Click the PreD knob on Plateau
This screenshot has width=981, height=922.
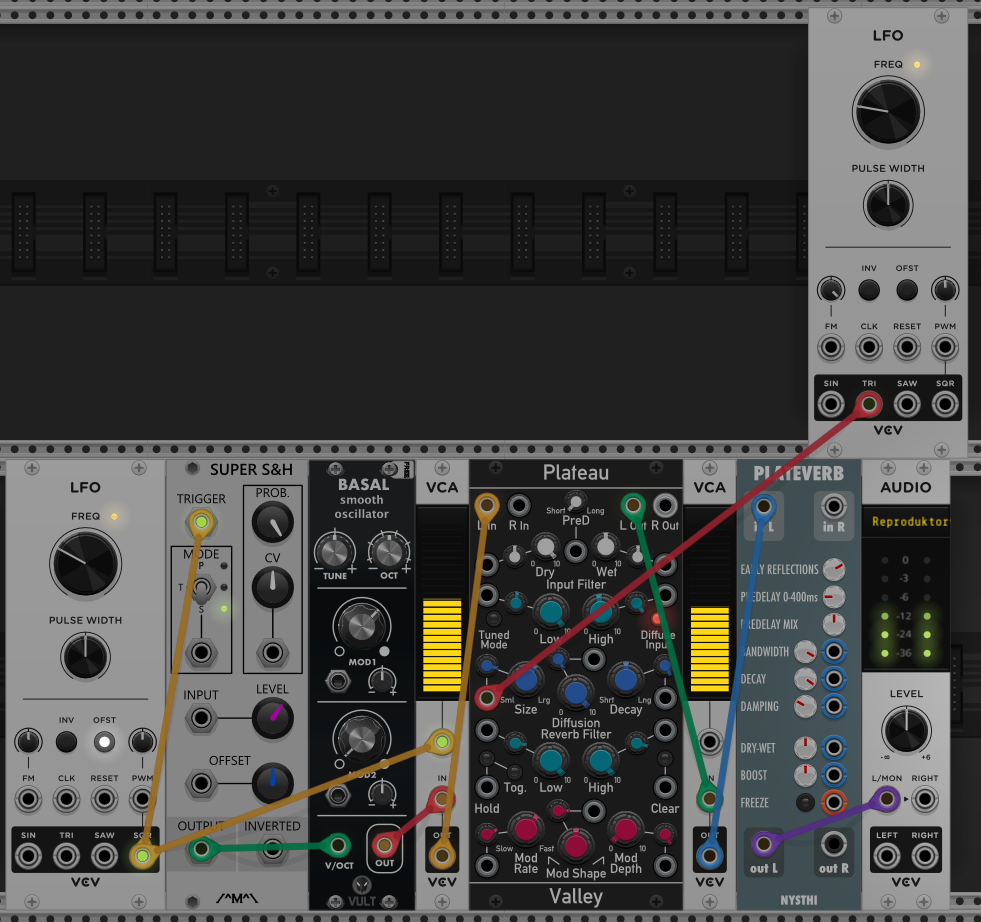[x=575, y=502]
